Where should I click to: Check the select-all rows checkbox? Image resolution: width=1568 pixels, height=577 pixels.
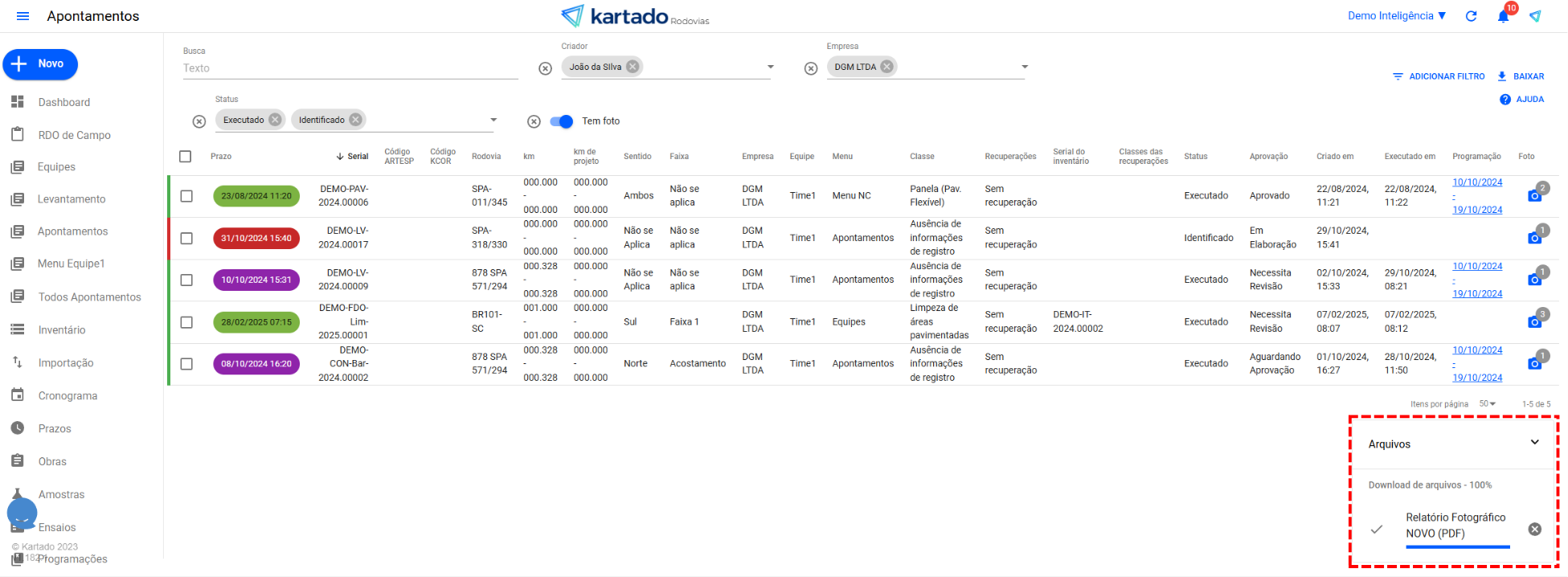pos(186,157)
